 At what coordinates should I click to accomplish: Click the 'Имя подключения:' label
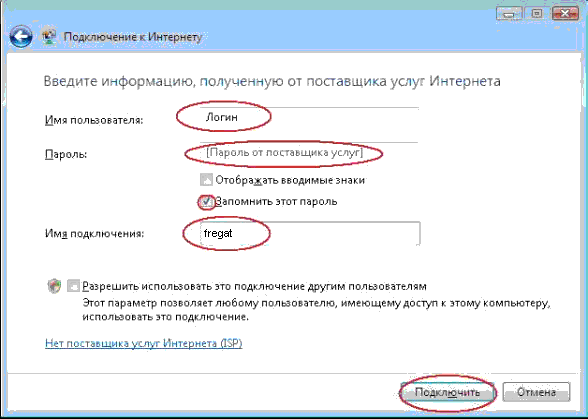(x=94, y=234)
